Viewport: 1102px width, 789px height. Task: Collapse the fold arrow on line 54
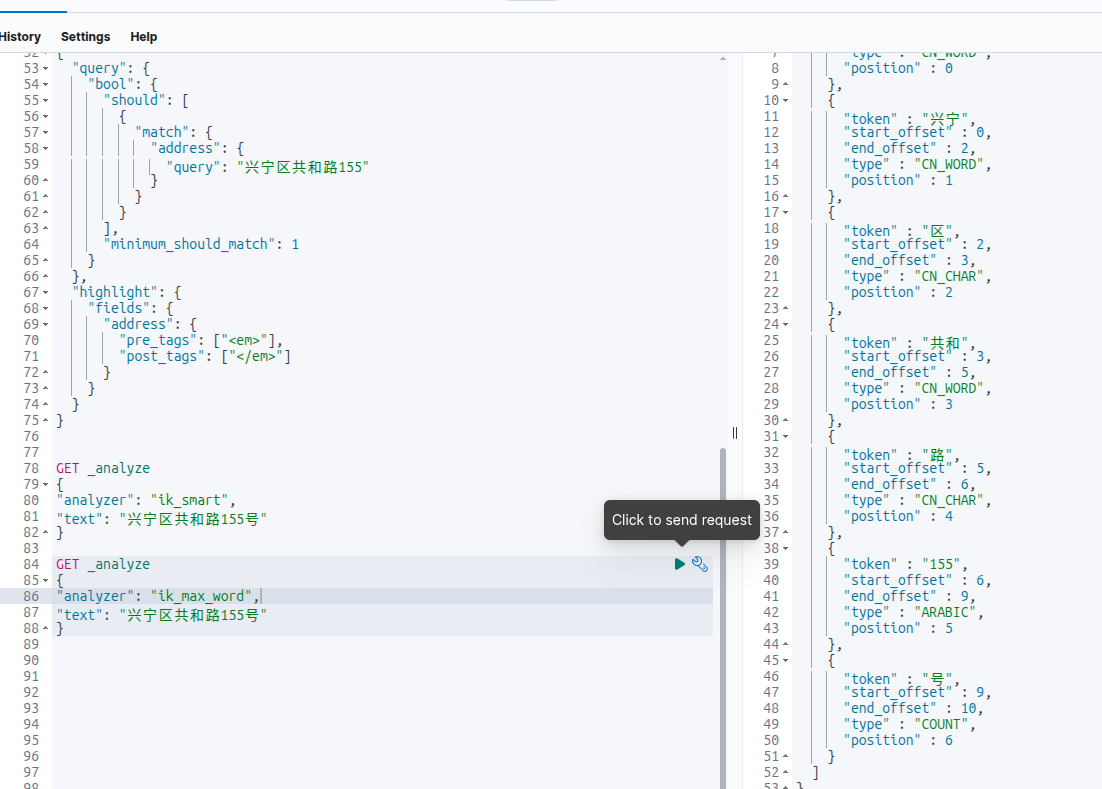click(x=46, y=85)
